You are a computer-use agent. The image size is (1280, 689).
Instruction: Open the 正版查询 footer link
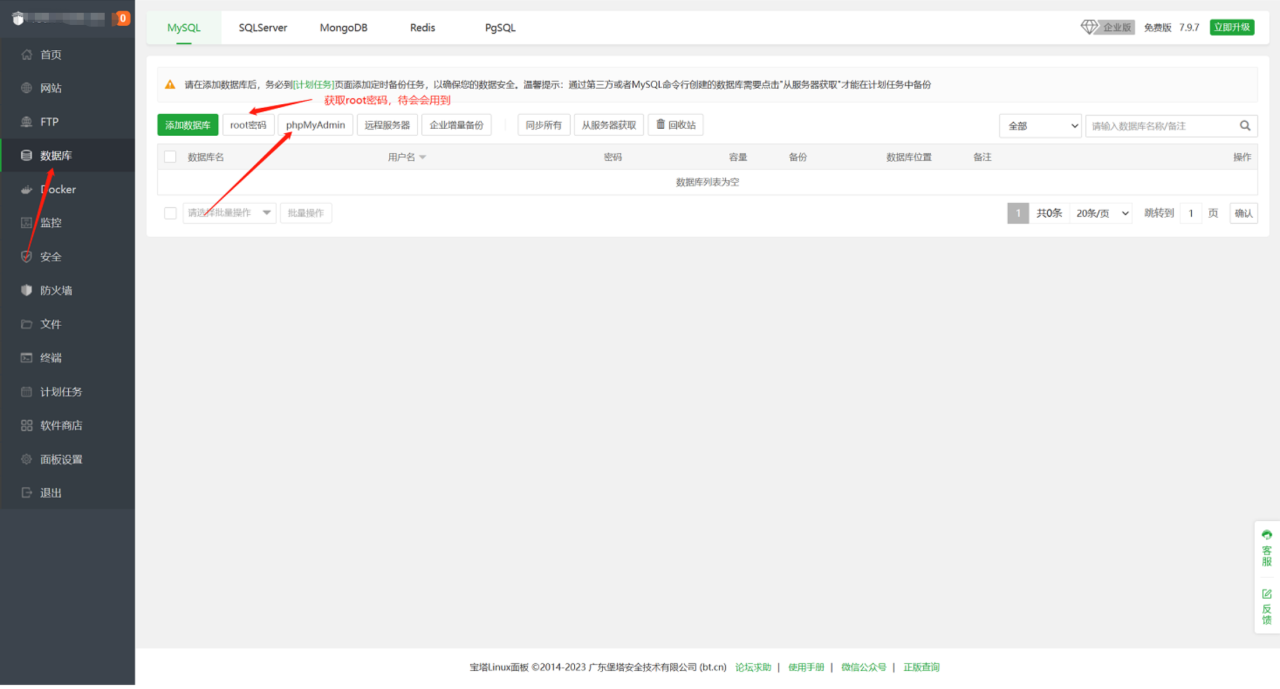click(x=922, y=667)
